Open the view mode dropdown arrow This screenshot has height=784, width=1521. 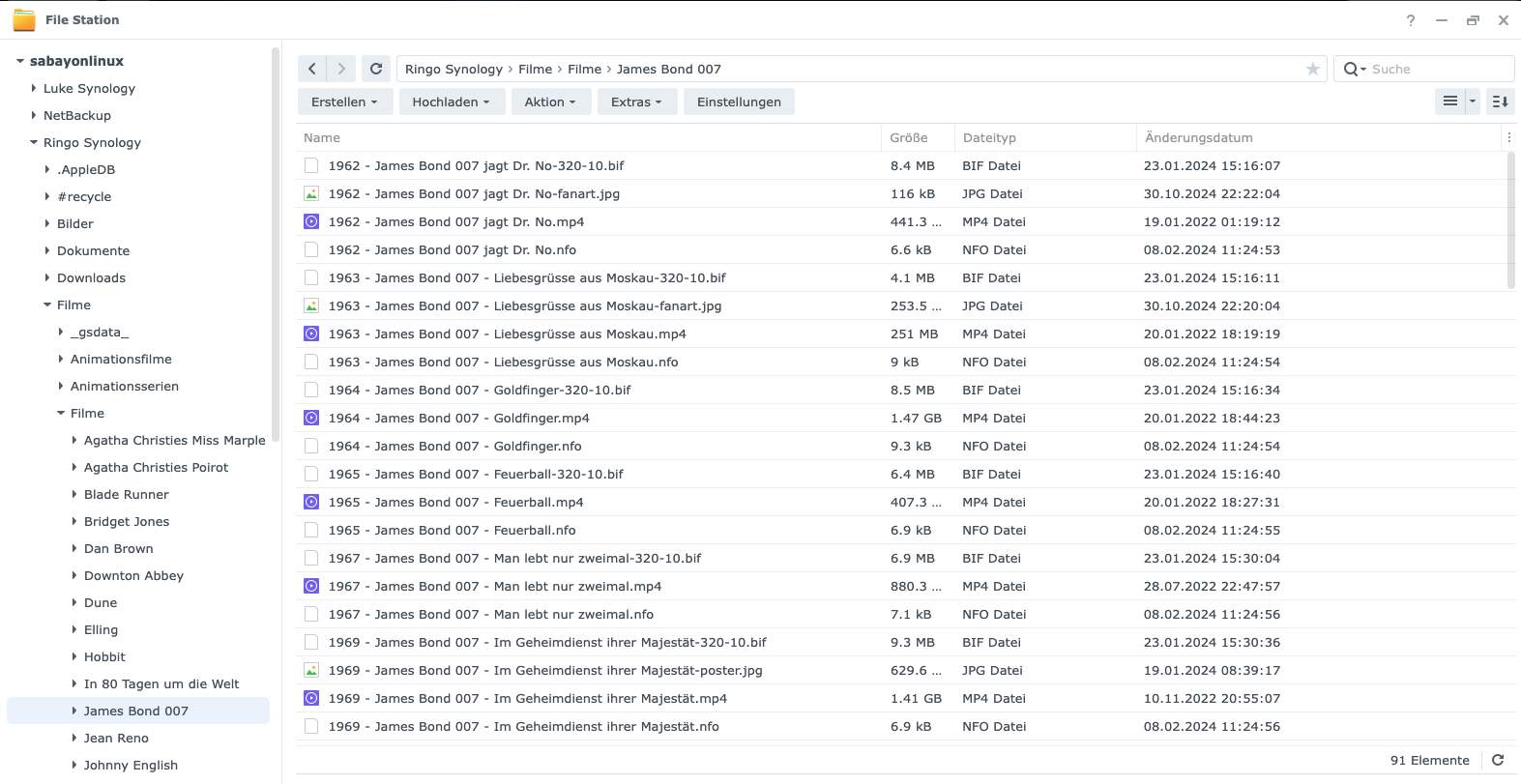point(1473,102)
